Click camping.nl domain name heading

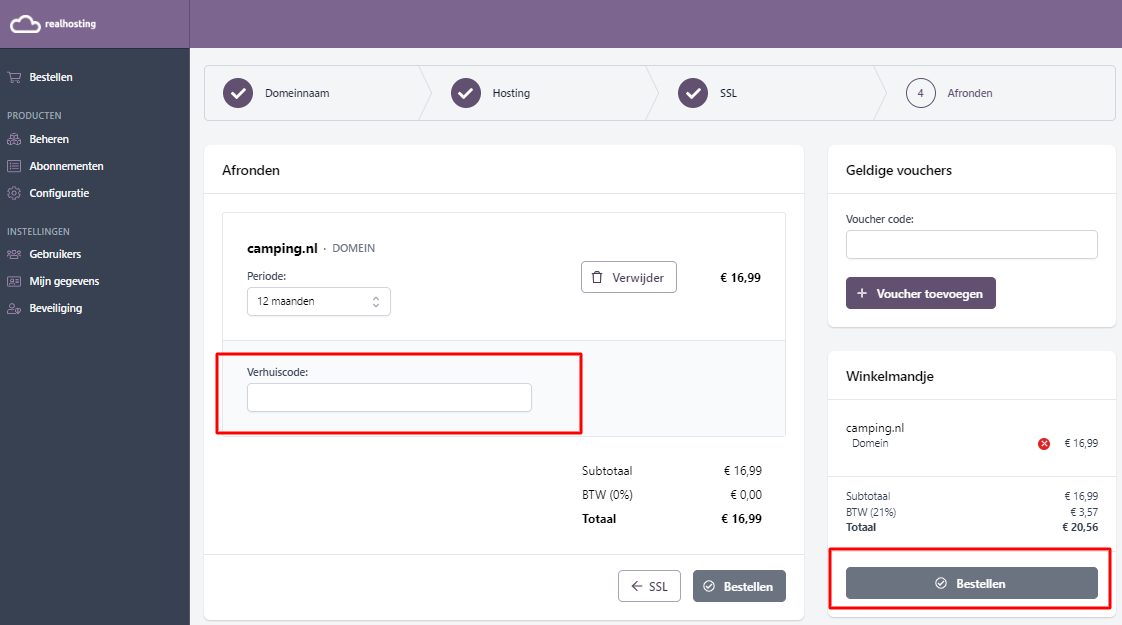click(x=282, y=248)
